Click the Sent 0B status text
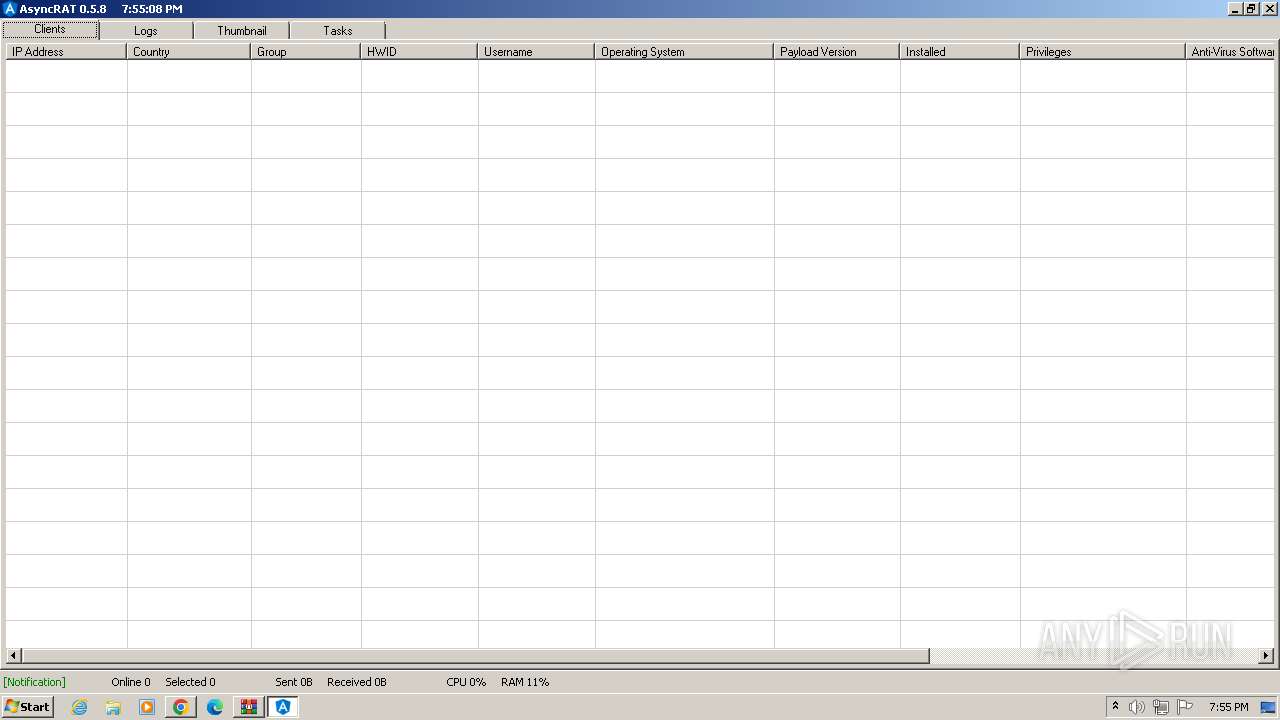The height and width of the screenshot is (720, 1280). pyautogui.click(x=294, y=682)
